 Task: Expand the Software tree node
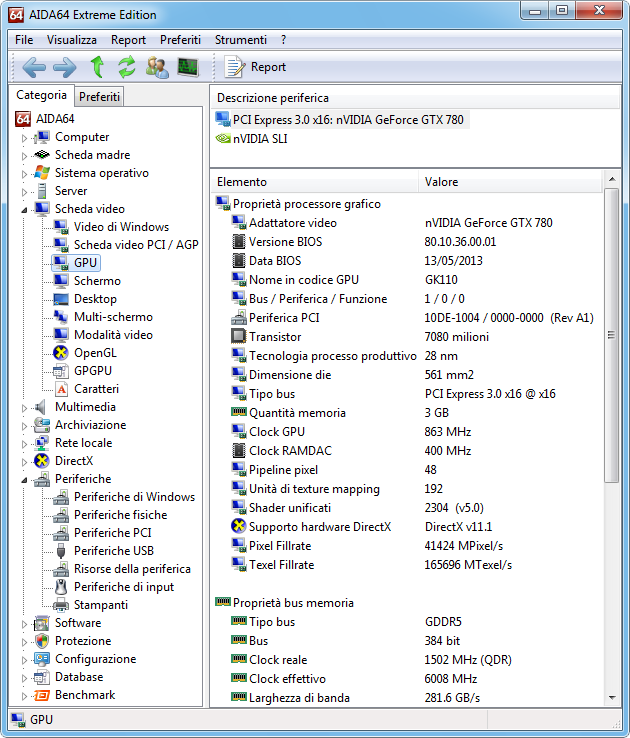point(24,624)
